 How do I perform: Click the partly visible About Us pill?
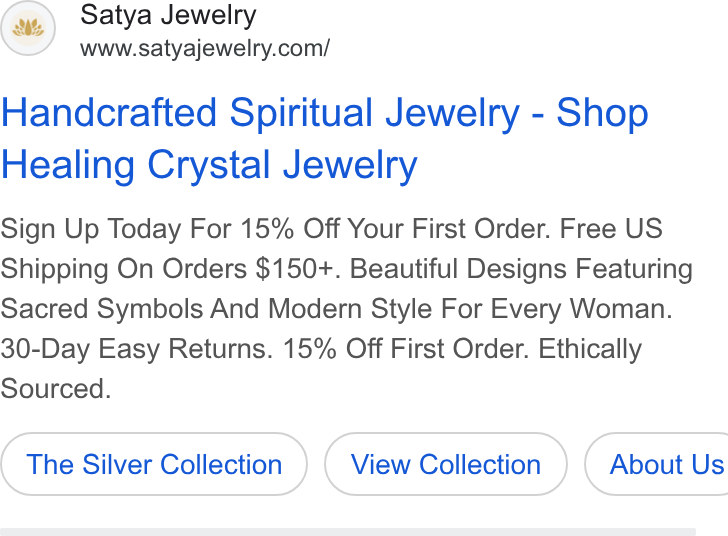[656, 464]
